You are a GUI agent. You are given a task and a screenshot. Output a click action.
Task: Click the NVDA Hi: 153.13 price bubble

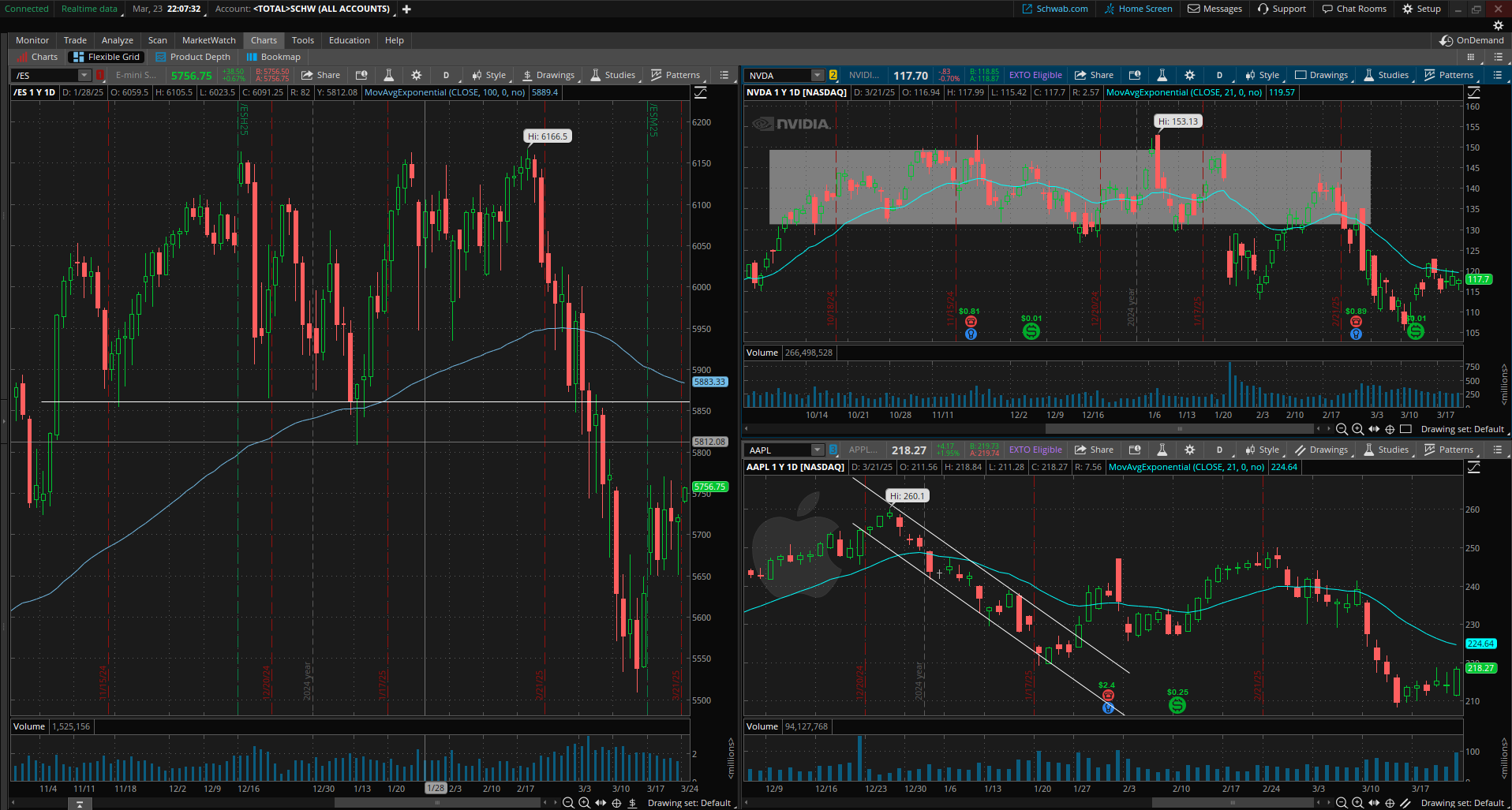coord(1177,121)
